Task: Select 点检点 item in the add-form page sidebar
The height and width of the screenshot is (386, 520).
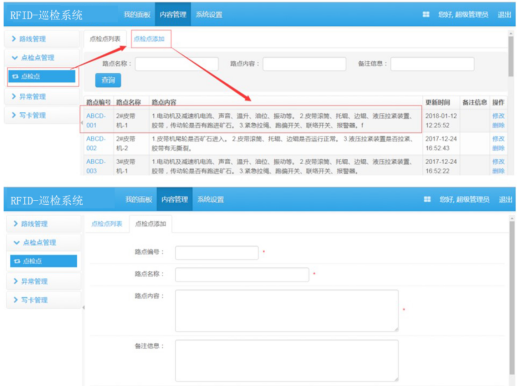Action: (44, 261)
